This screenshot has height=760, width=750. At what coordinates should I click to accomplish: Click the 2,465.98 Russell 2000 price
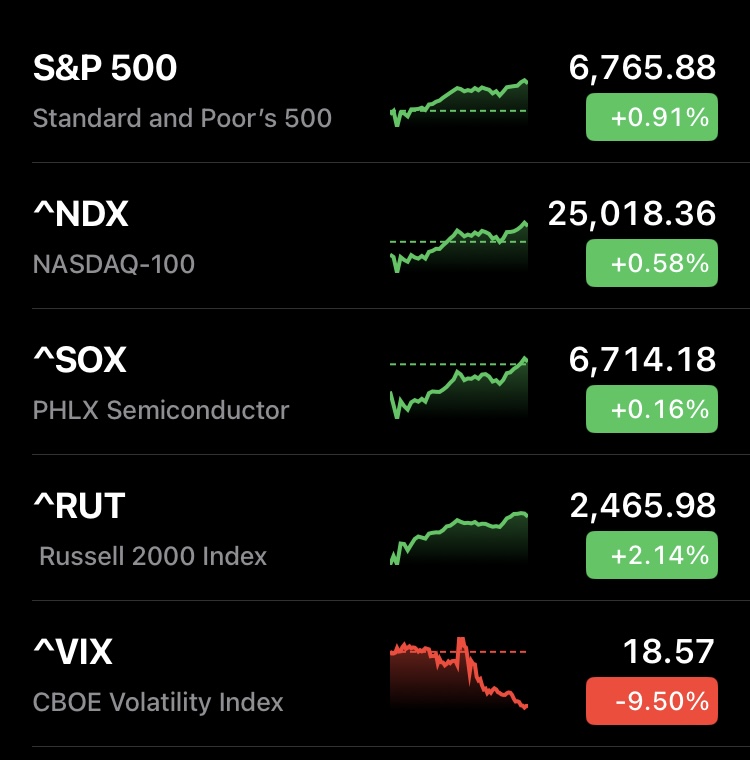[643, 506]
